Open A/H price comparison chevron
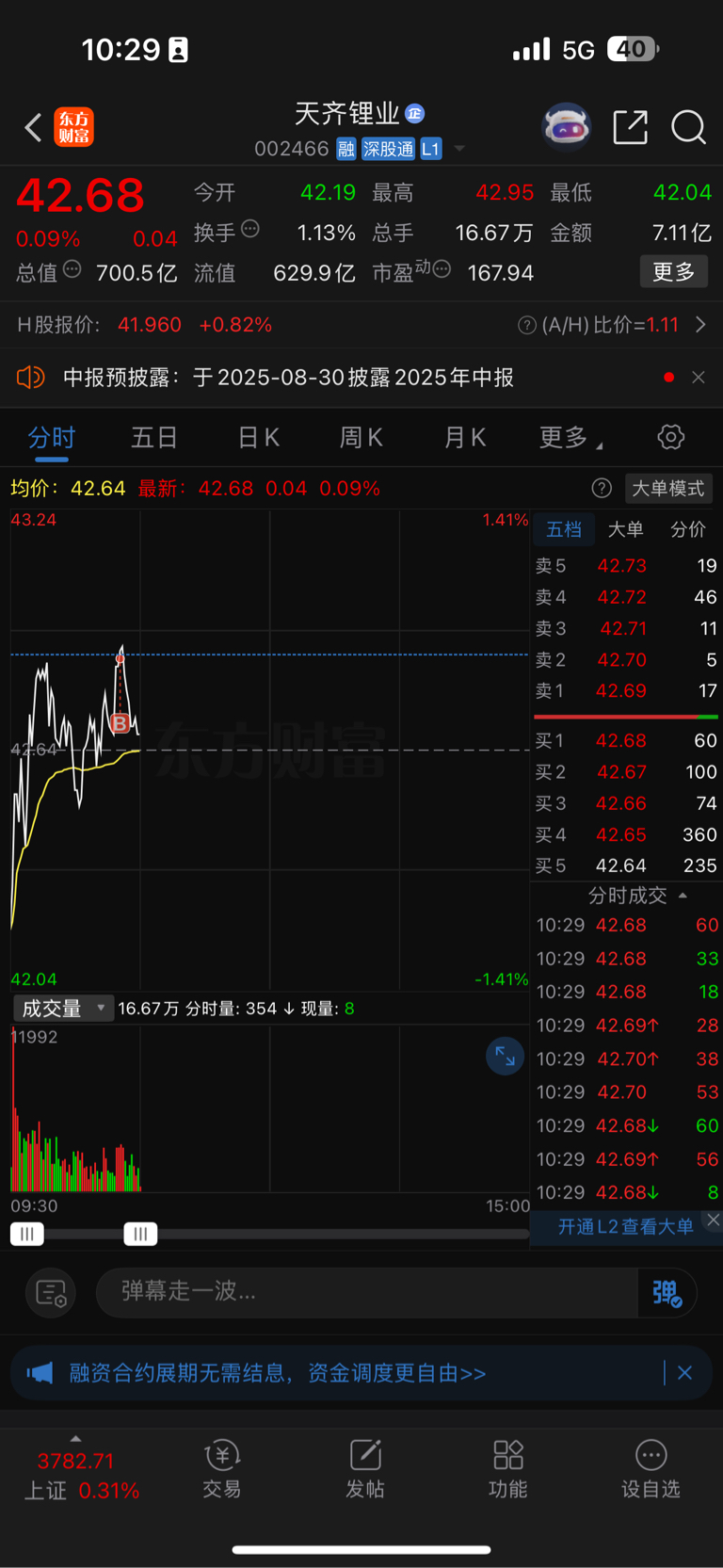 tap(700, 325)
